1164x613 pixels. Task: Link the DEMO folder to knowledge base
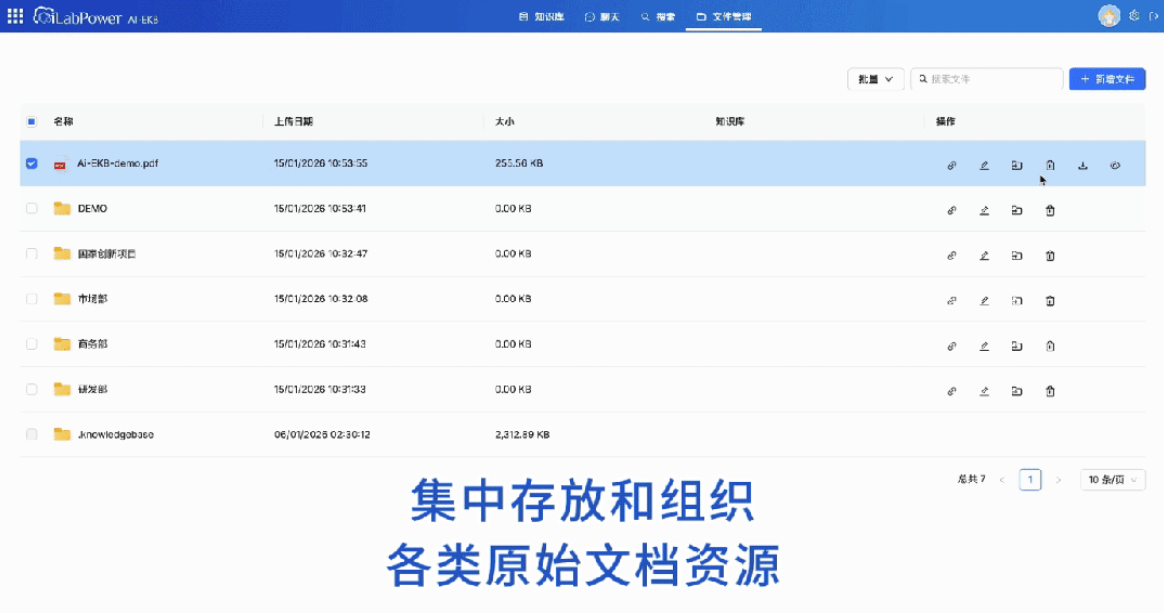(952, 211)
